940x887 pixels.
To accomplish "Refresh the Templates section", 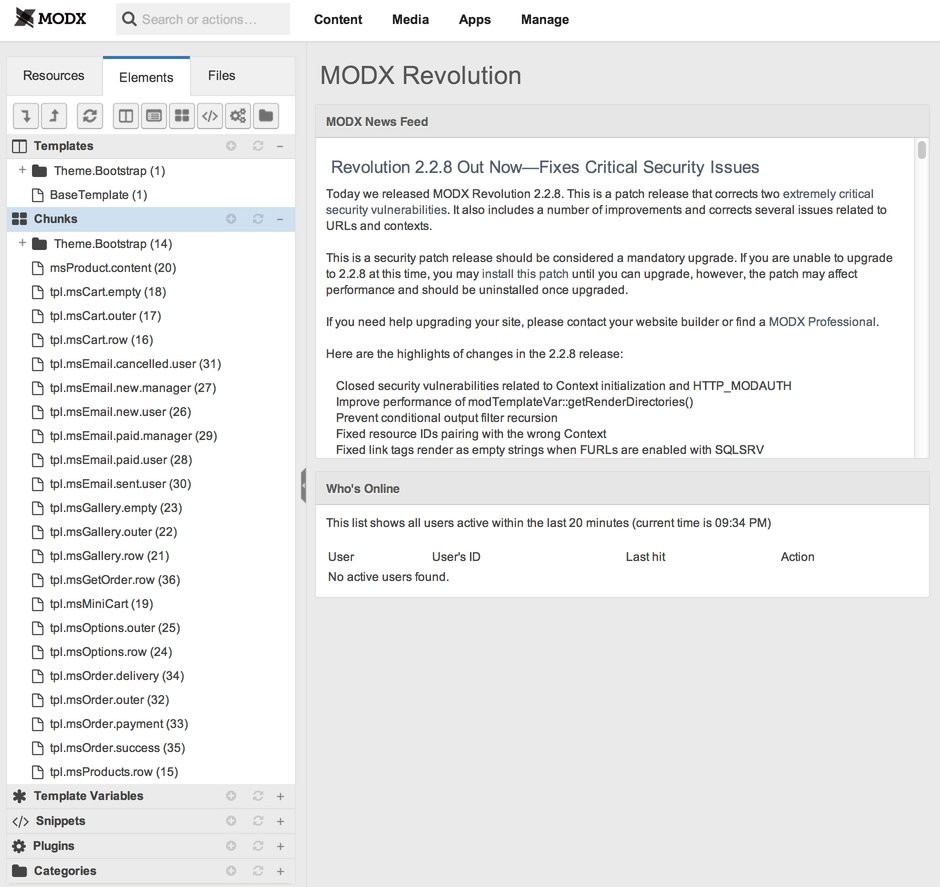I will (x=258, y=146).
